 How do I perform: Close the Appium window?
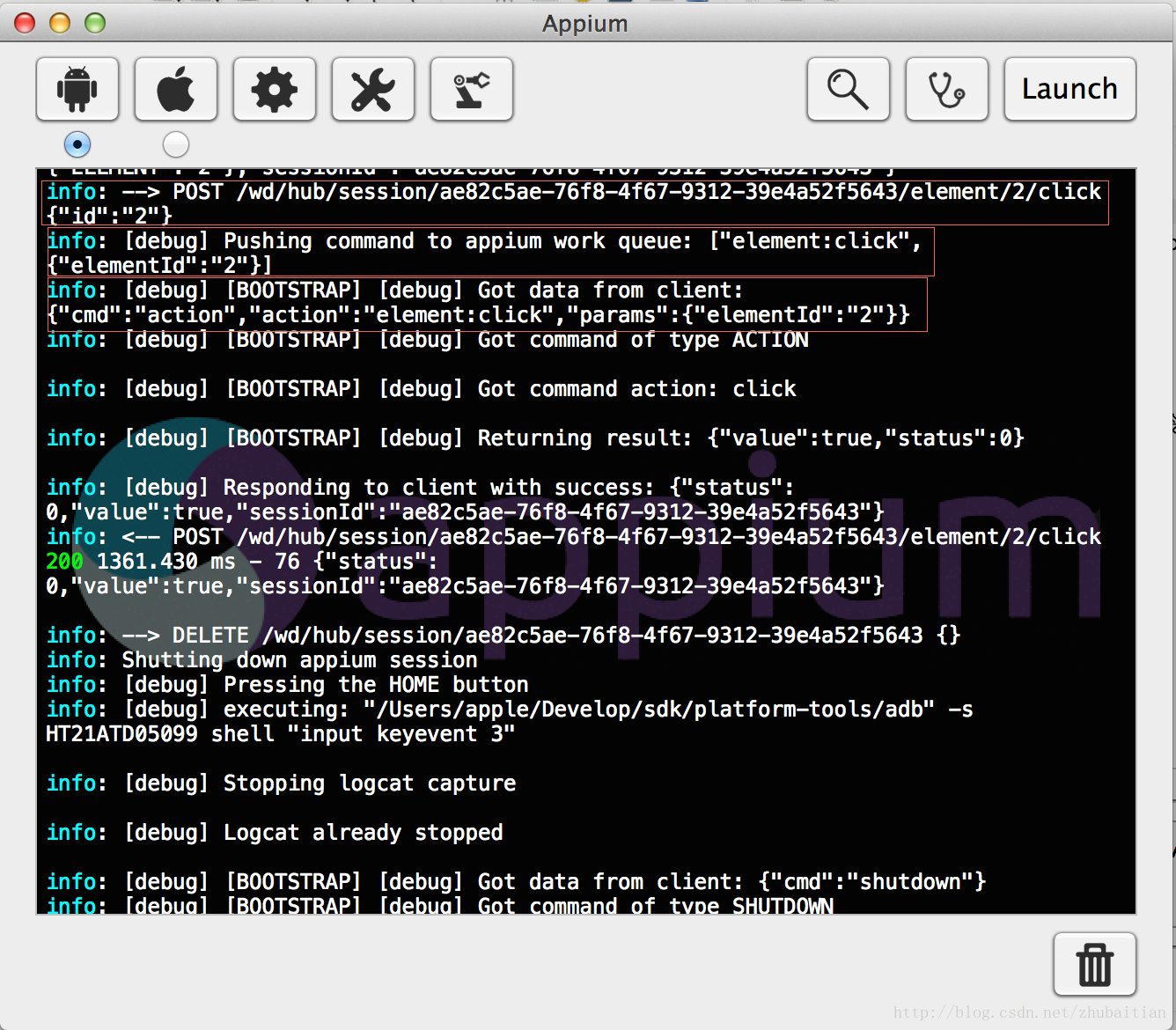click(25, 23)
